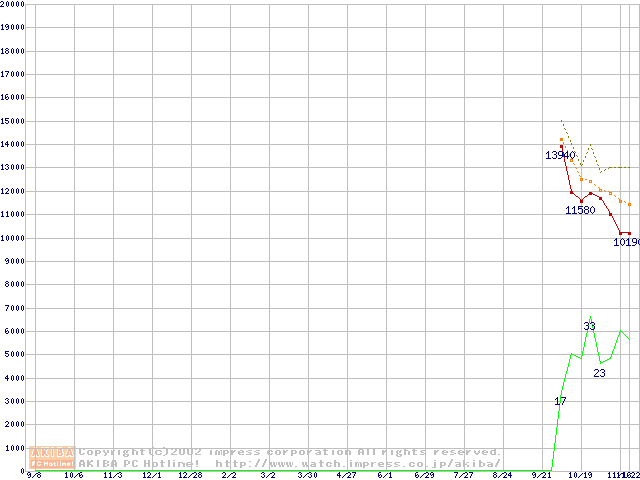Click the green line label 17

(560, 401)
